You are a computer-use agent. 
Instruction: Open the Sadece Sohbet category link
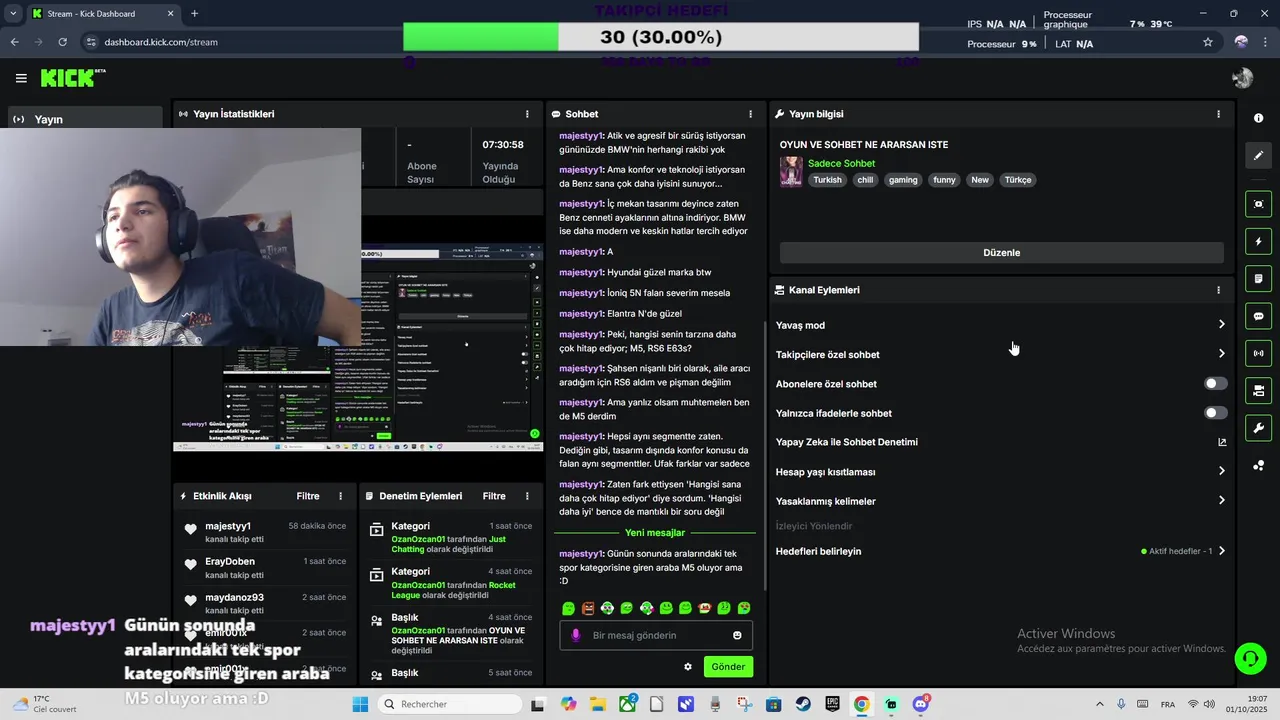pos(841,163)
